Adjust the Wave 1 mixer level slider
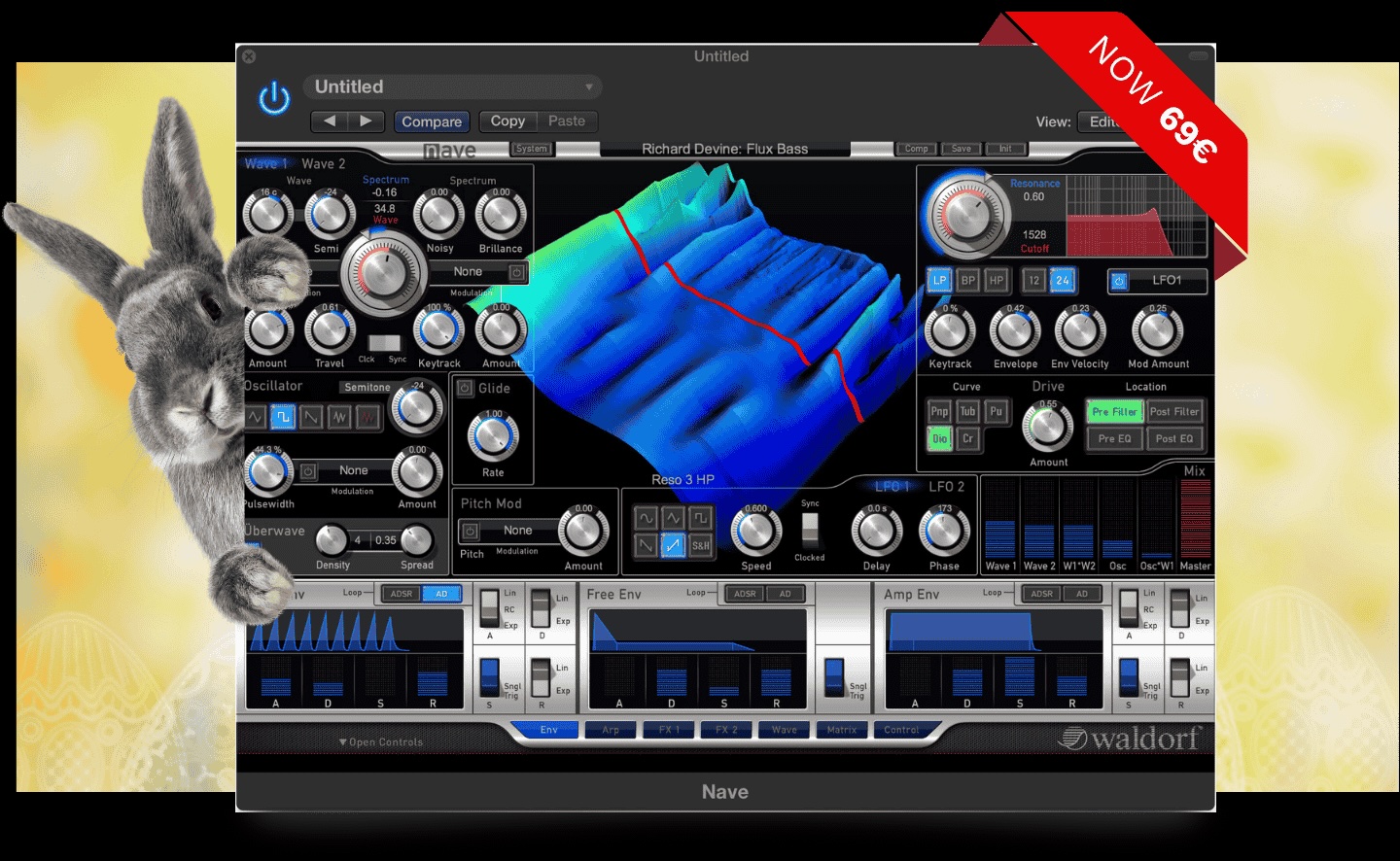 (x=1000, y=519)
